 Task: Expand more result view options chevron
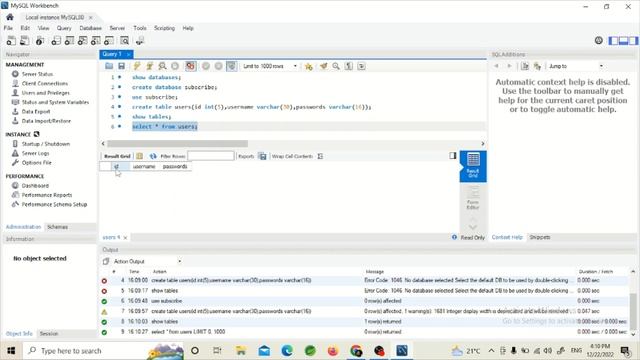[x=473, y=227]
